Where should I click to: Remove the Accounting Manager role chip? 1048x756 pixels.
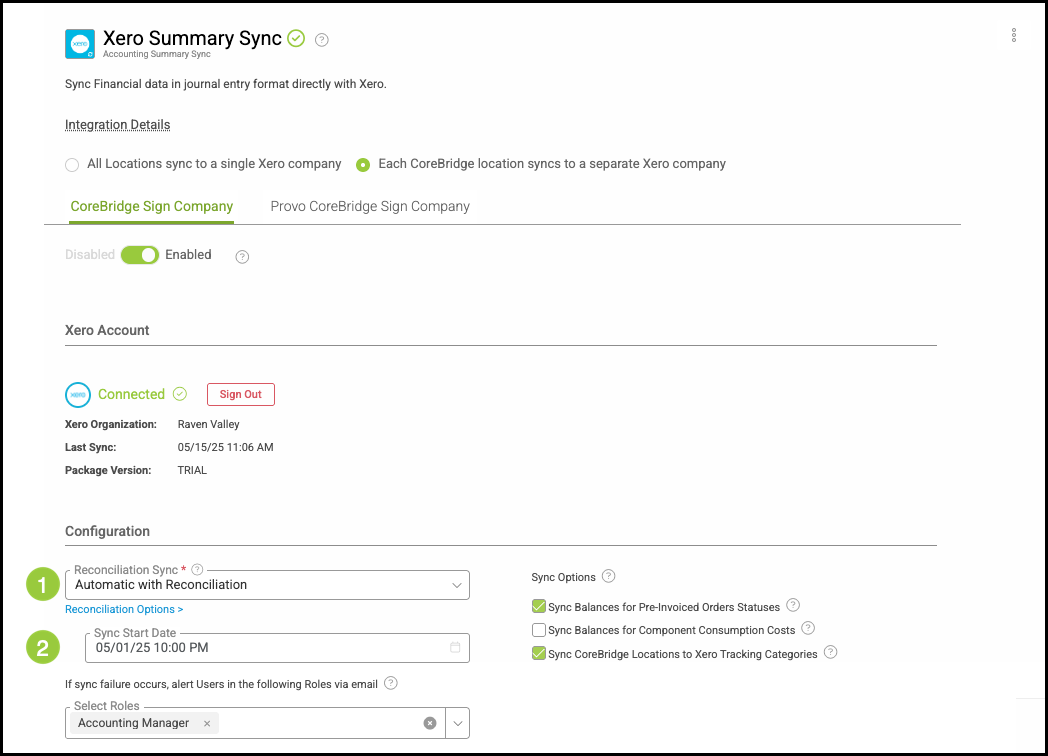pyautogui.click(x=207, y=723)
